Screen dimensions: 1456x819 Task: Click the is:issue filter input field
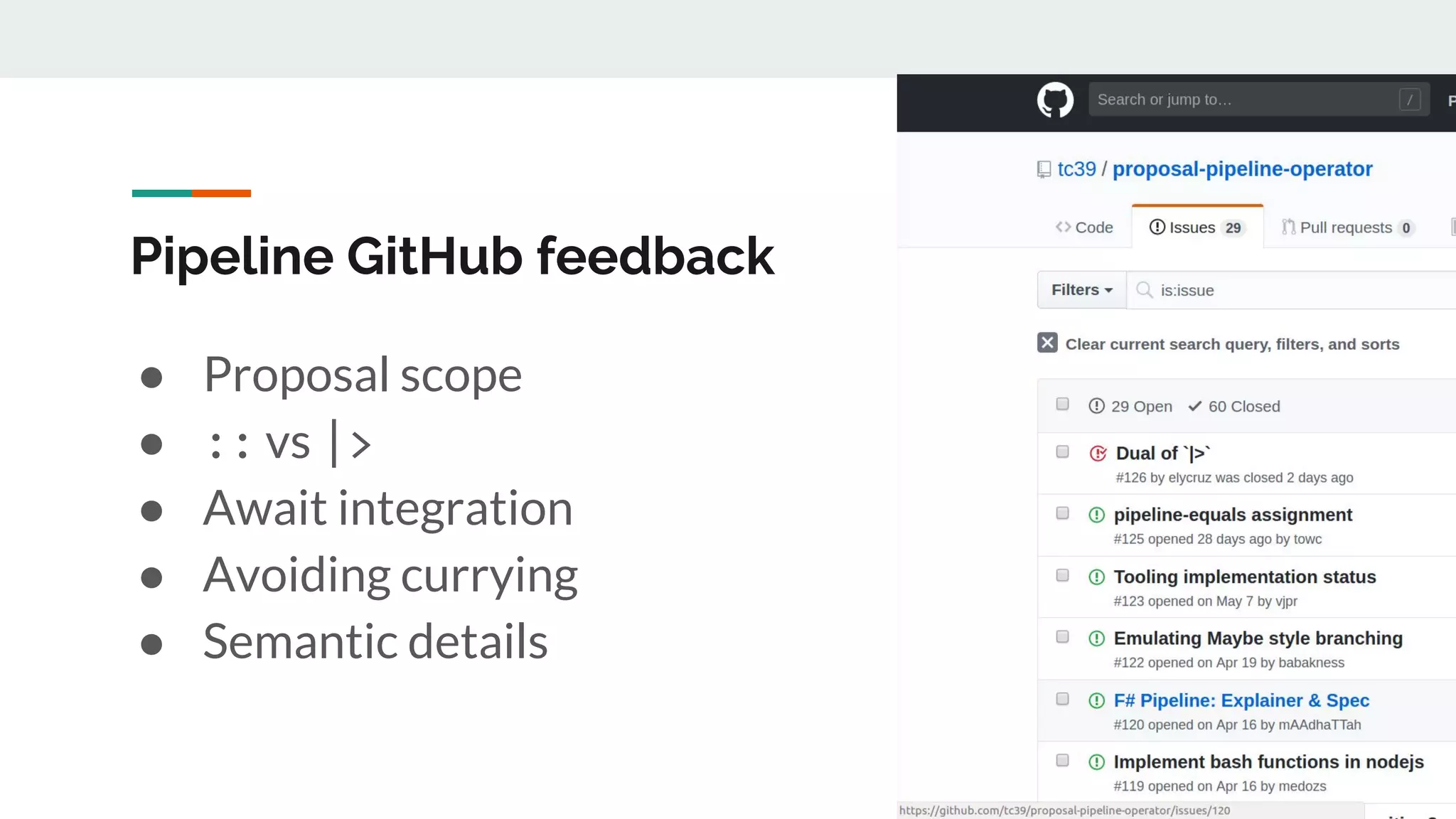click(1292, 290)
